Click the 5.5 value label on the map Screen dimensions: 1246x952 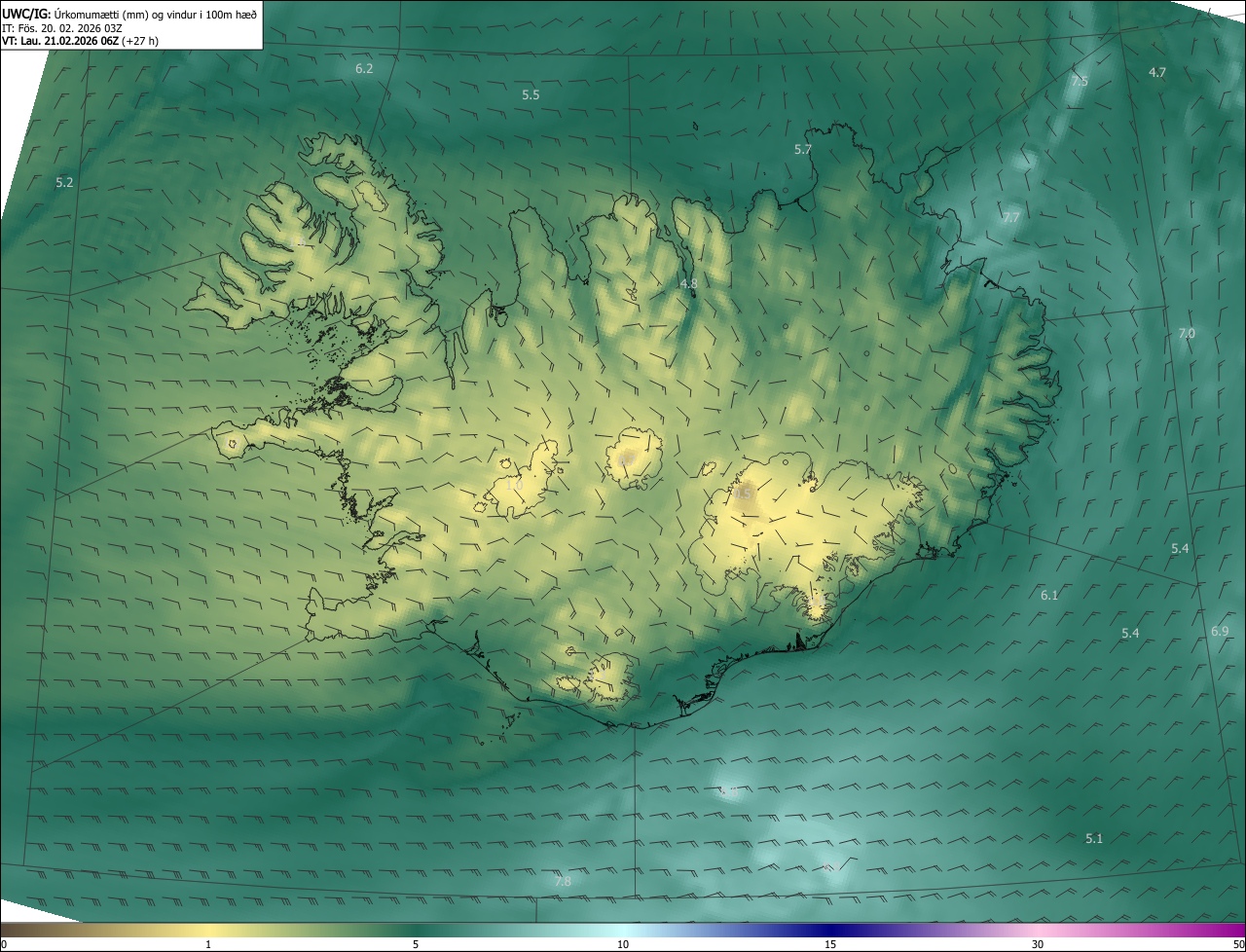[531, 95]
